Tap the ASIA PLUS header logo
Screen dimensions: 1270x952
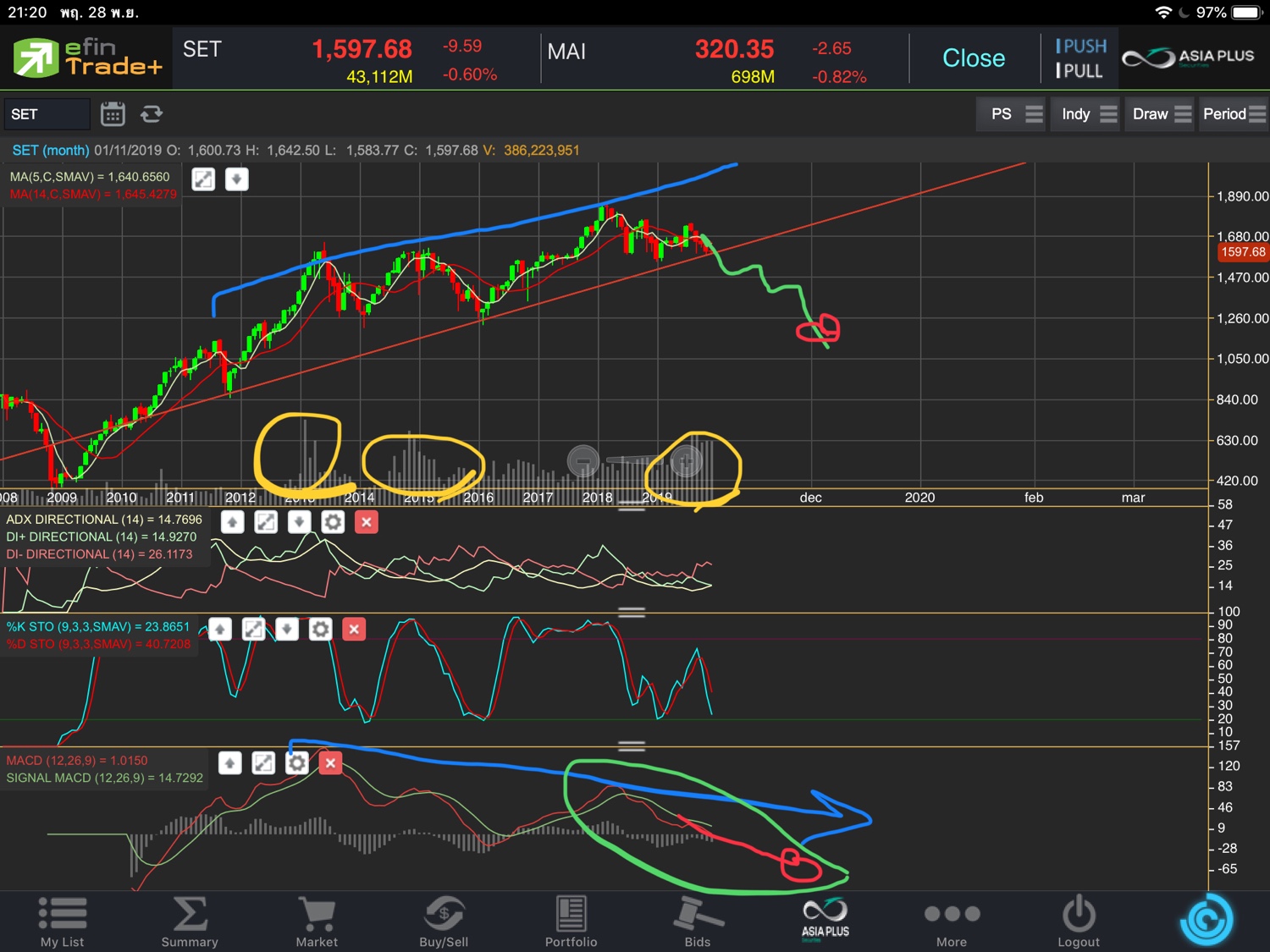tap(1188, 58)
